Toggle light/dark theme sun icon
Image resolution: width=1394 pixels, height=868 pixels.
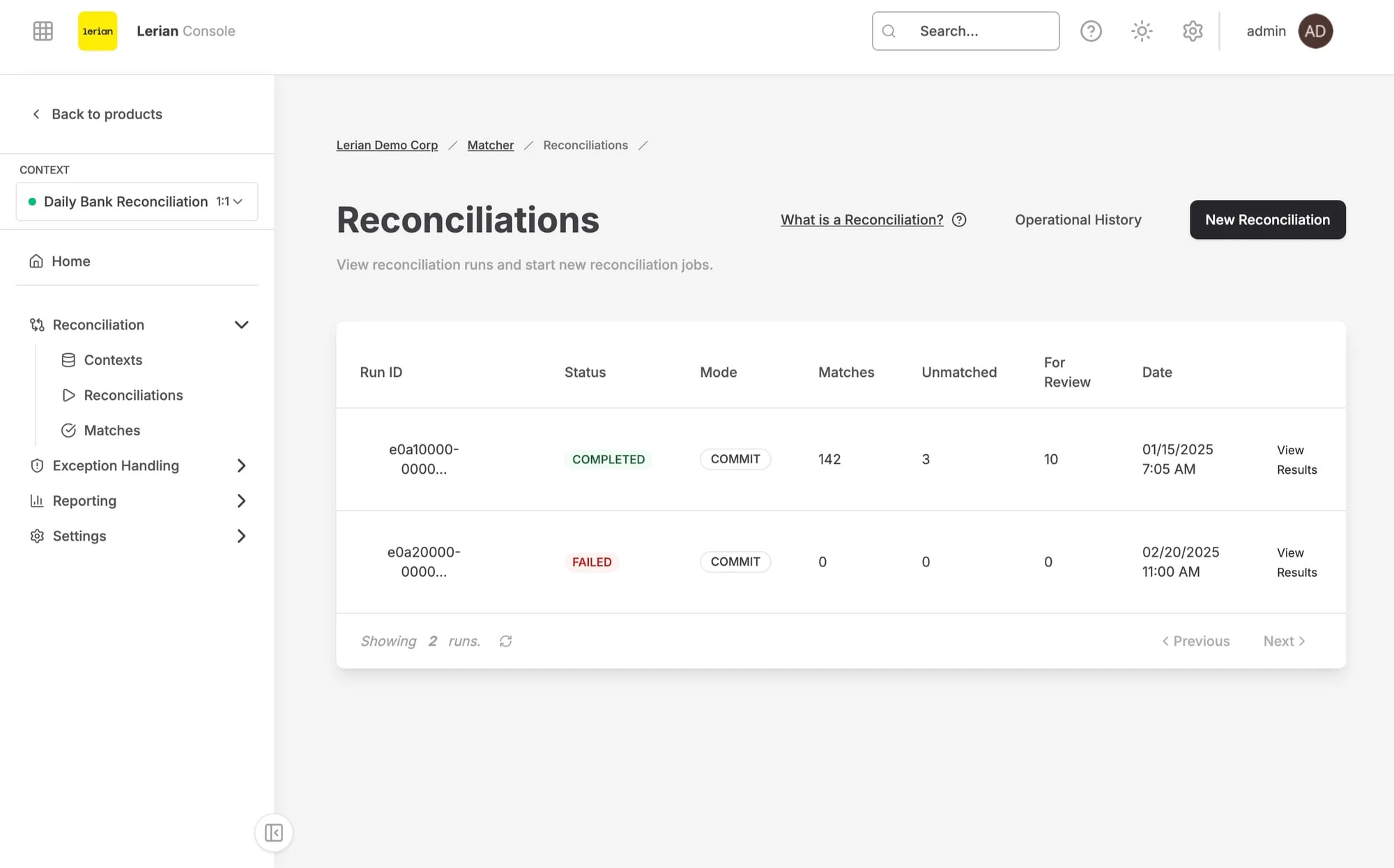1142,31
